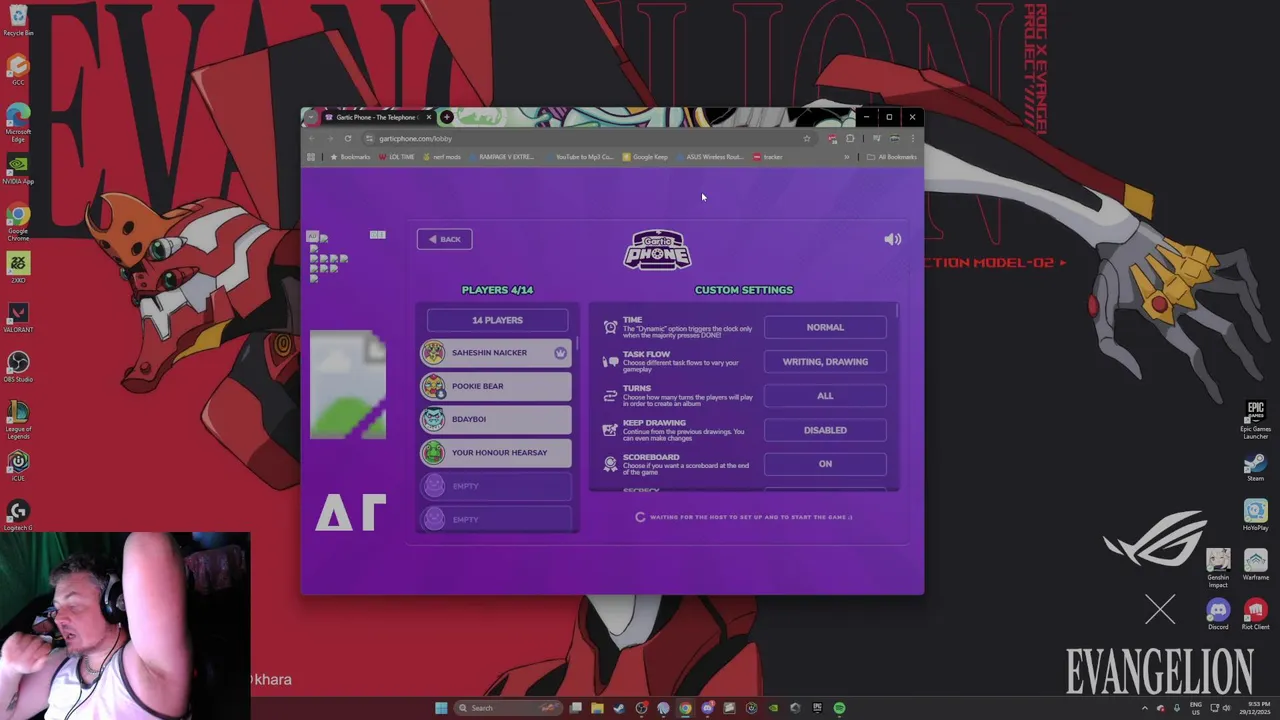Select player SAHESHIN NAICKER

point(496,353)
